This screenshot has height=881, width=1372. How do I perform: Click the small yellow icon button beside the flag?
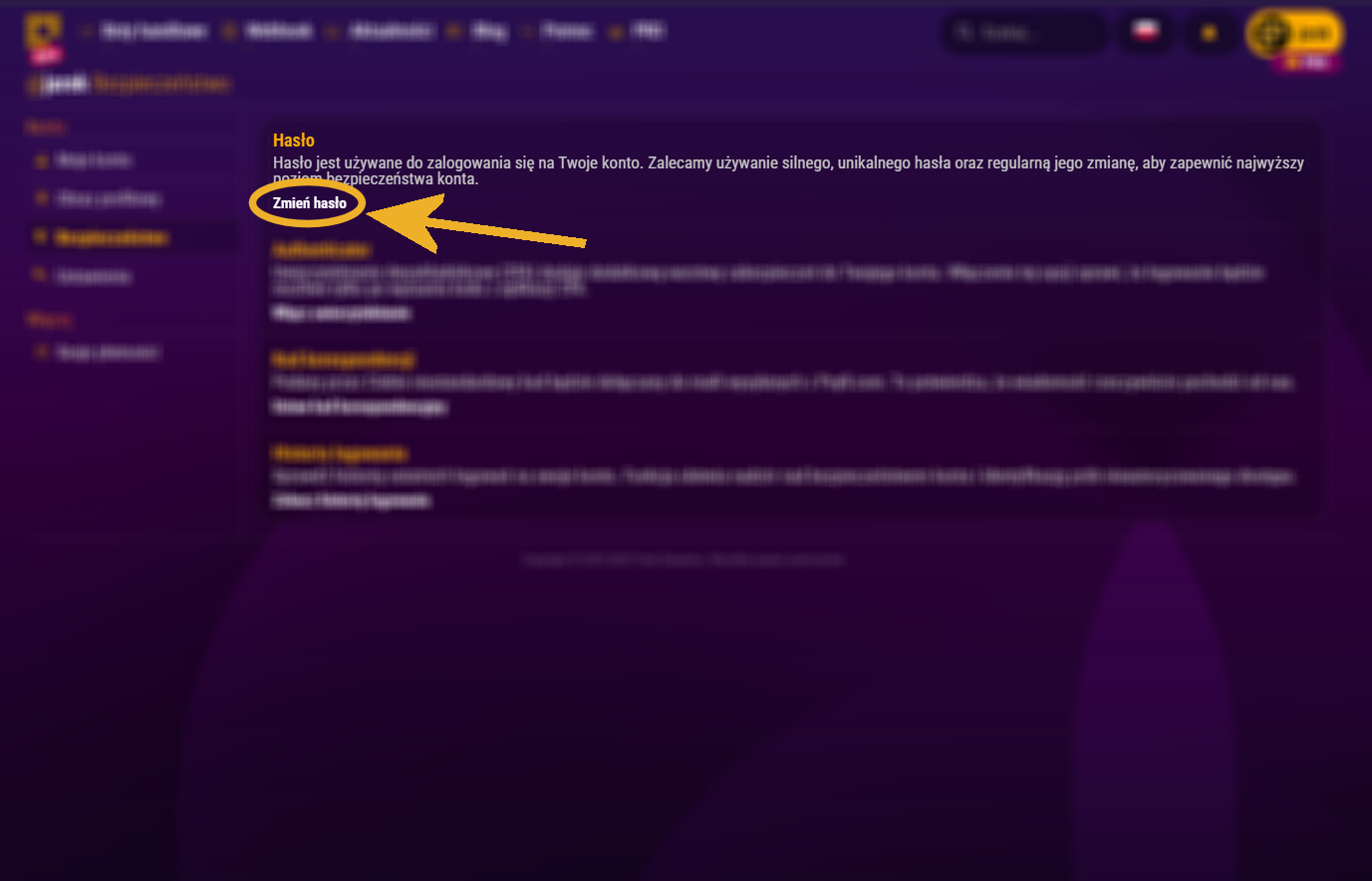[x=1210, y=33]
